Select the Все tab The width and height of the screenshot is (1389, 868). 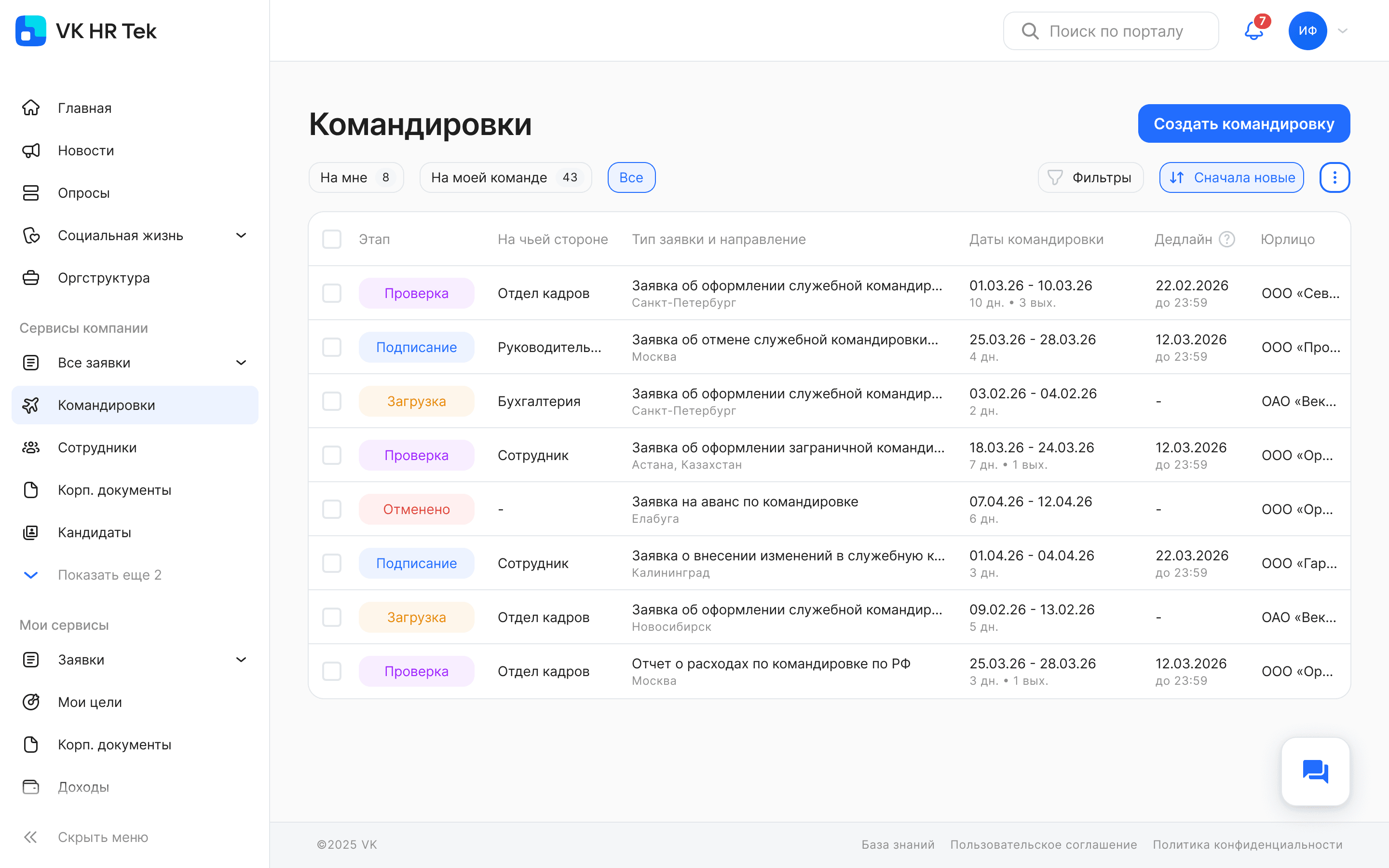(x=631, y=177)
